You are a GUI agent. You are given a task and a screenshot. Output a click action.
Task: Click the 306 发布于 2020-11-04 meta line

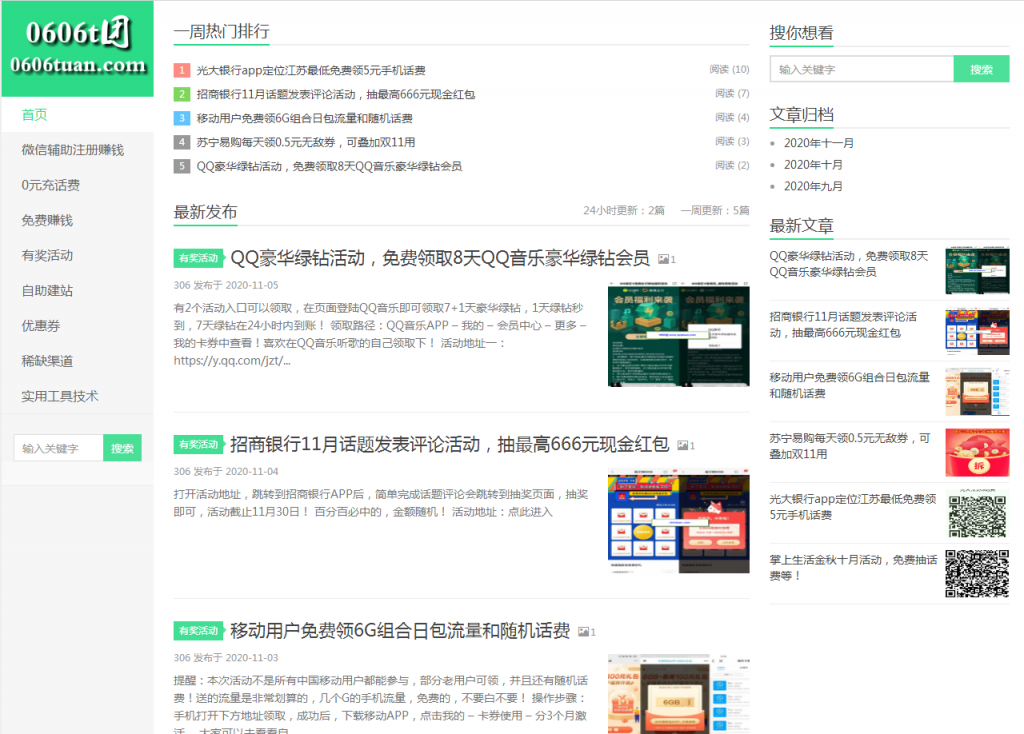[226, 471]
